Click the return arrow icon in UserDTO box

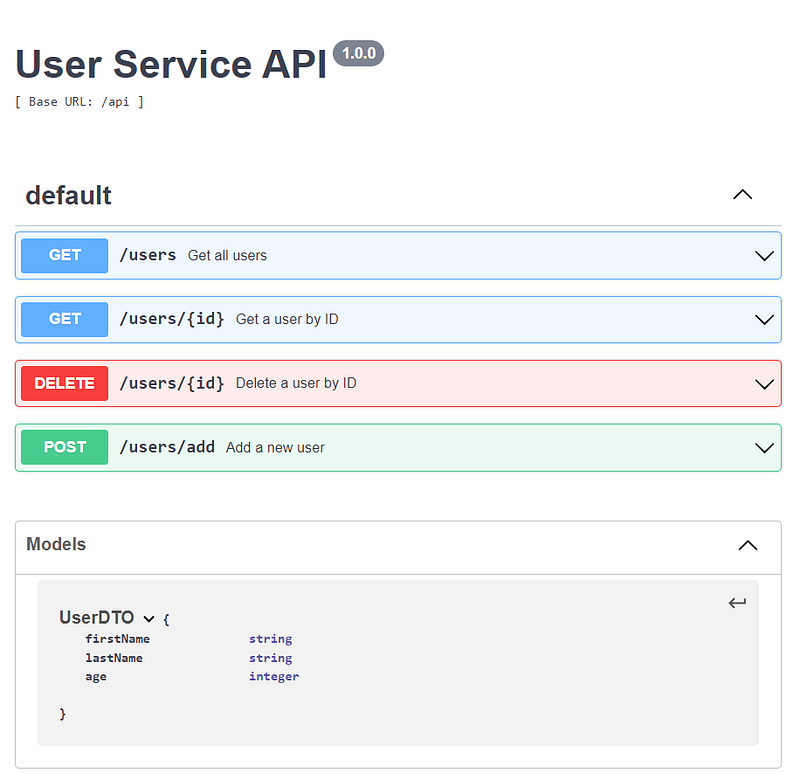(x=737, y=603)
